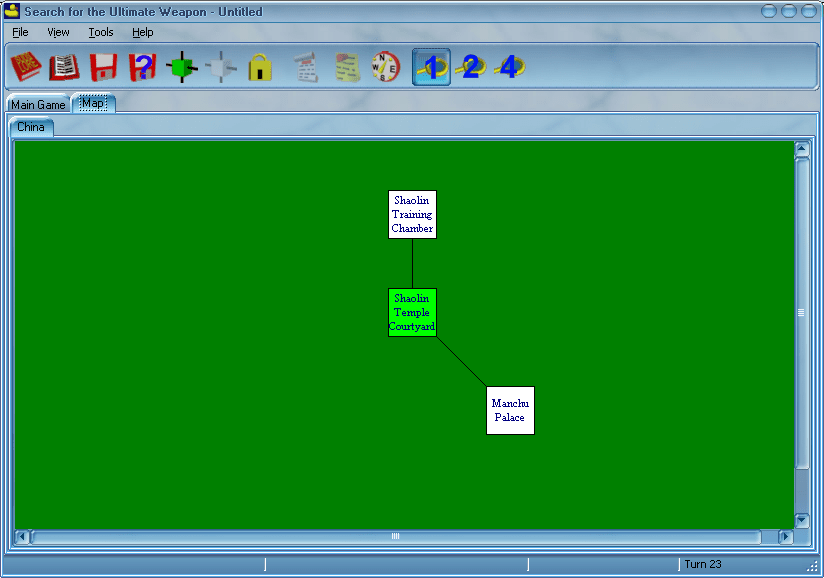The image size is (824, 578).
Task: Click the floppy disk with question mark icon
Action: point(142,68)
